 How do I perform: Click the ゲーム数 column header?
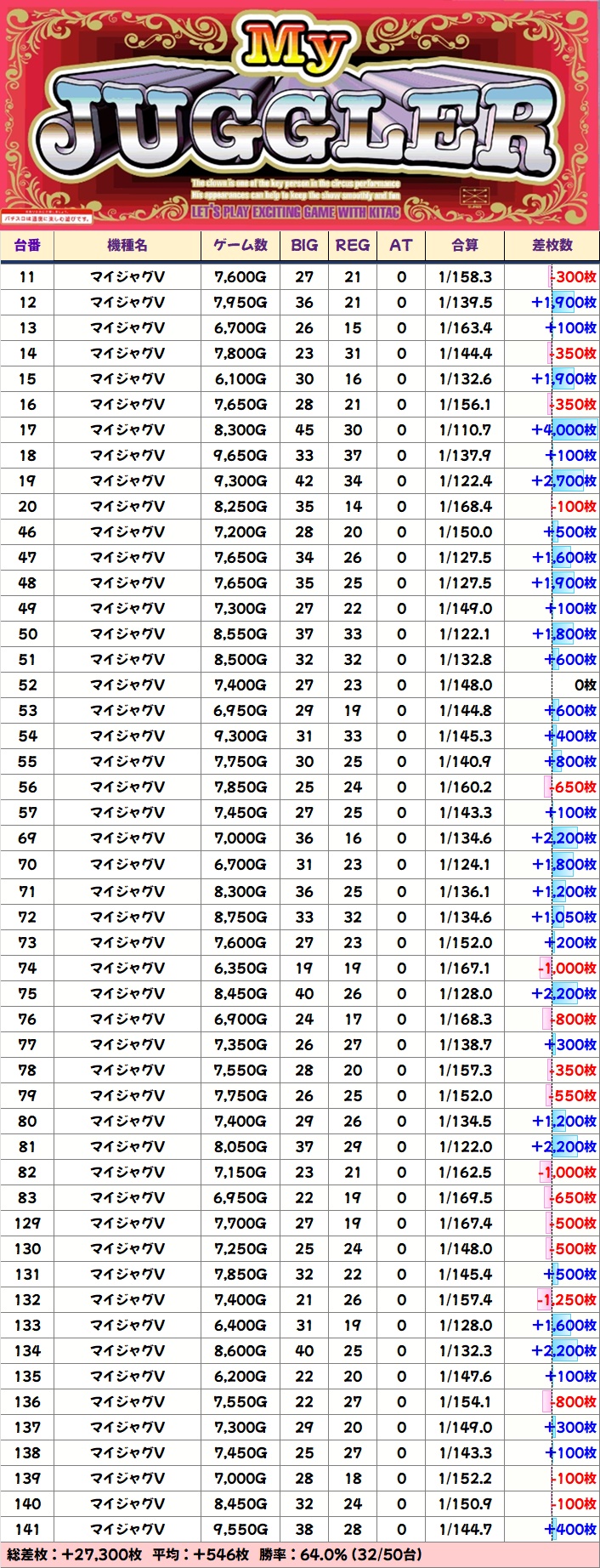point(241,245)
